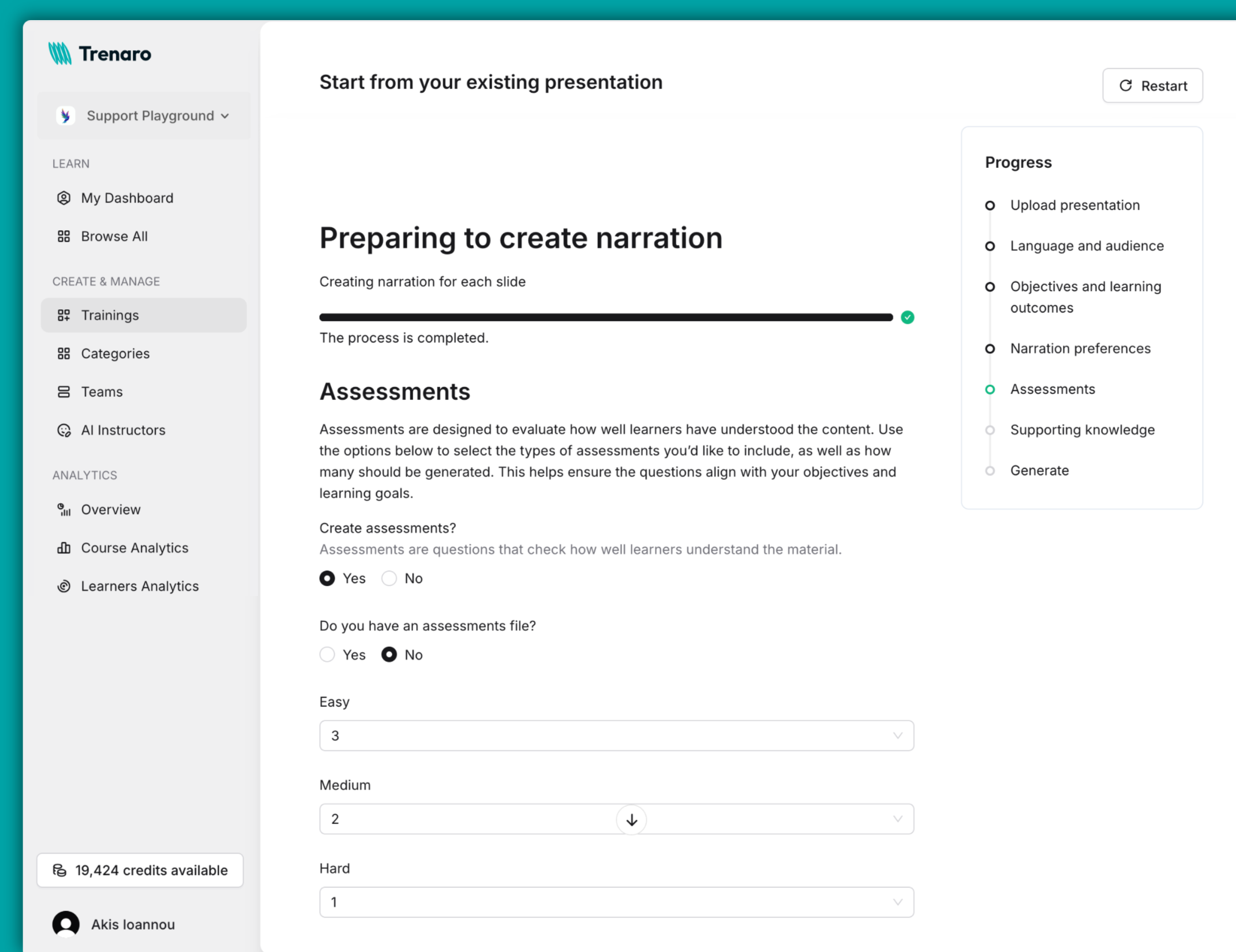
Task: Select Yes for creating assessments
Action: click(327, 578)
